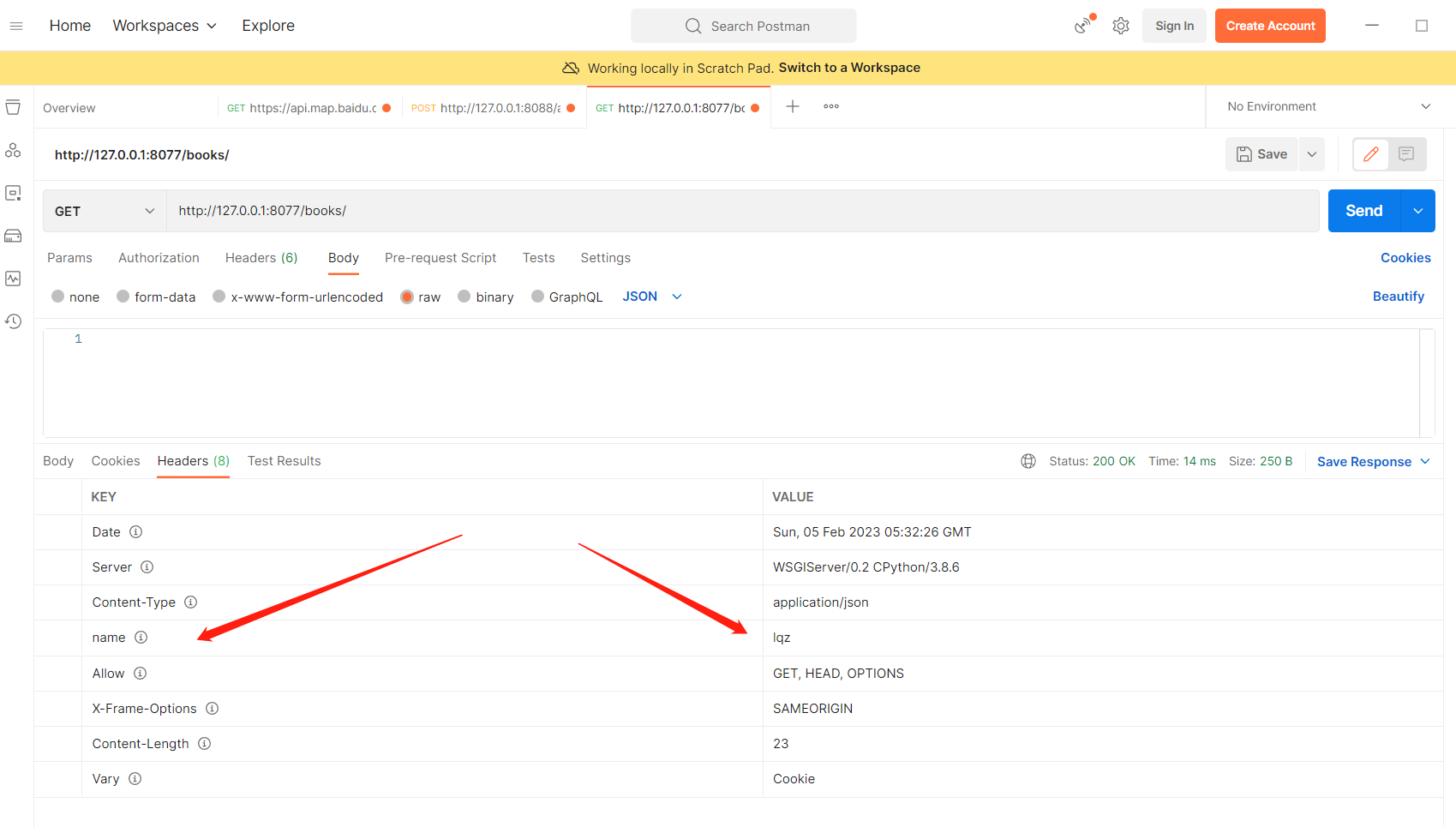1456x827 pixels.
Task: Click Switch to a Workspace link
Action: point(849,68)
